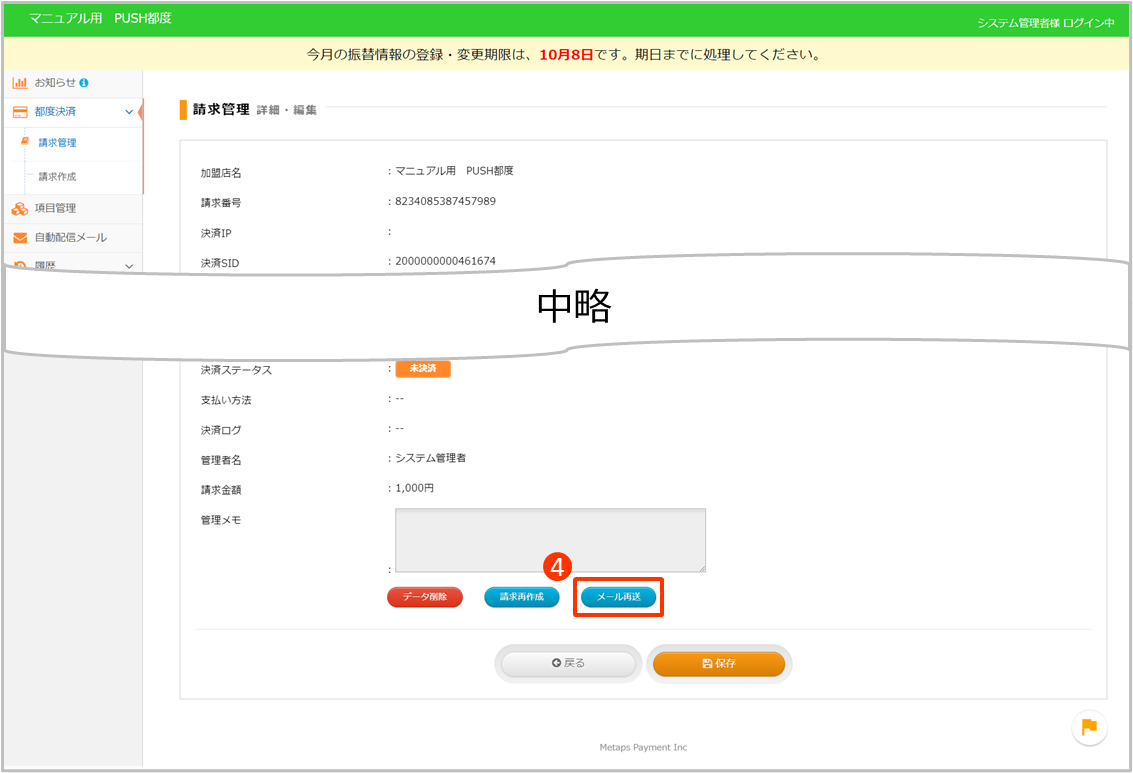Screen dimensions: 1133x773
Task: Click the history clock icon in sidebar
Action: click(20, 265)
